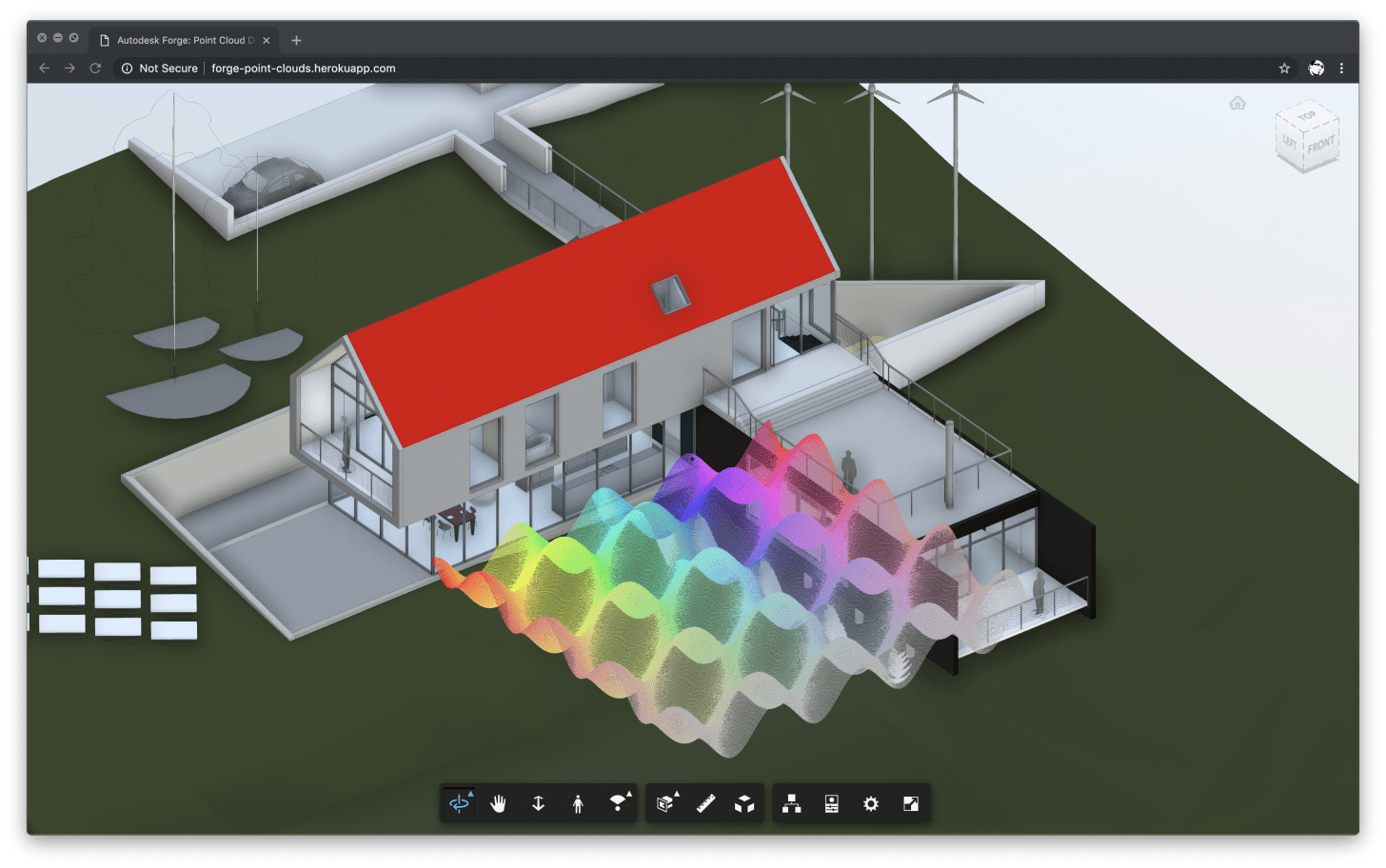Enter first-person walk mode
1386x868 pixels.
click(x=578, y=802)
